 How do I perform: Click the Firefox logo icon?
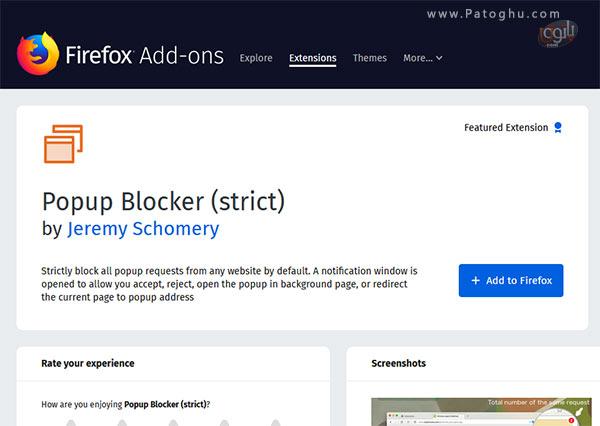pyautogui.click(x=38, y=54)
